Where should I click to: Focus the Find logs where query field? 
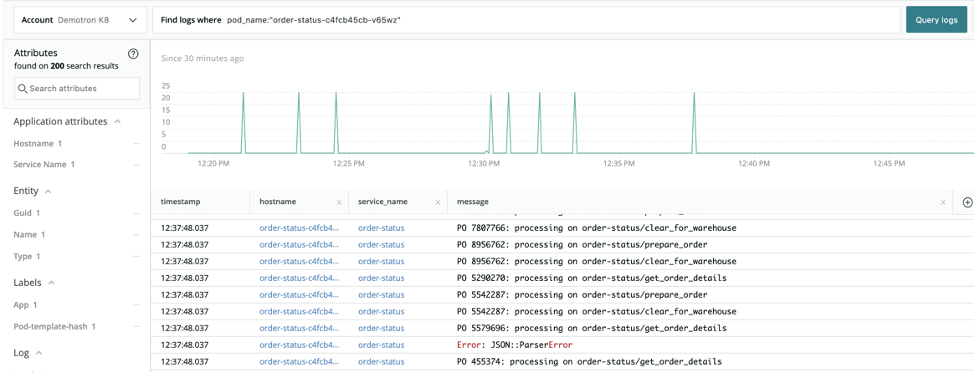click(x=527, y=20)
